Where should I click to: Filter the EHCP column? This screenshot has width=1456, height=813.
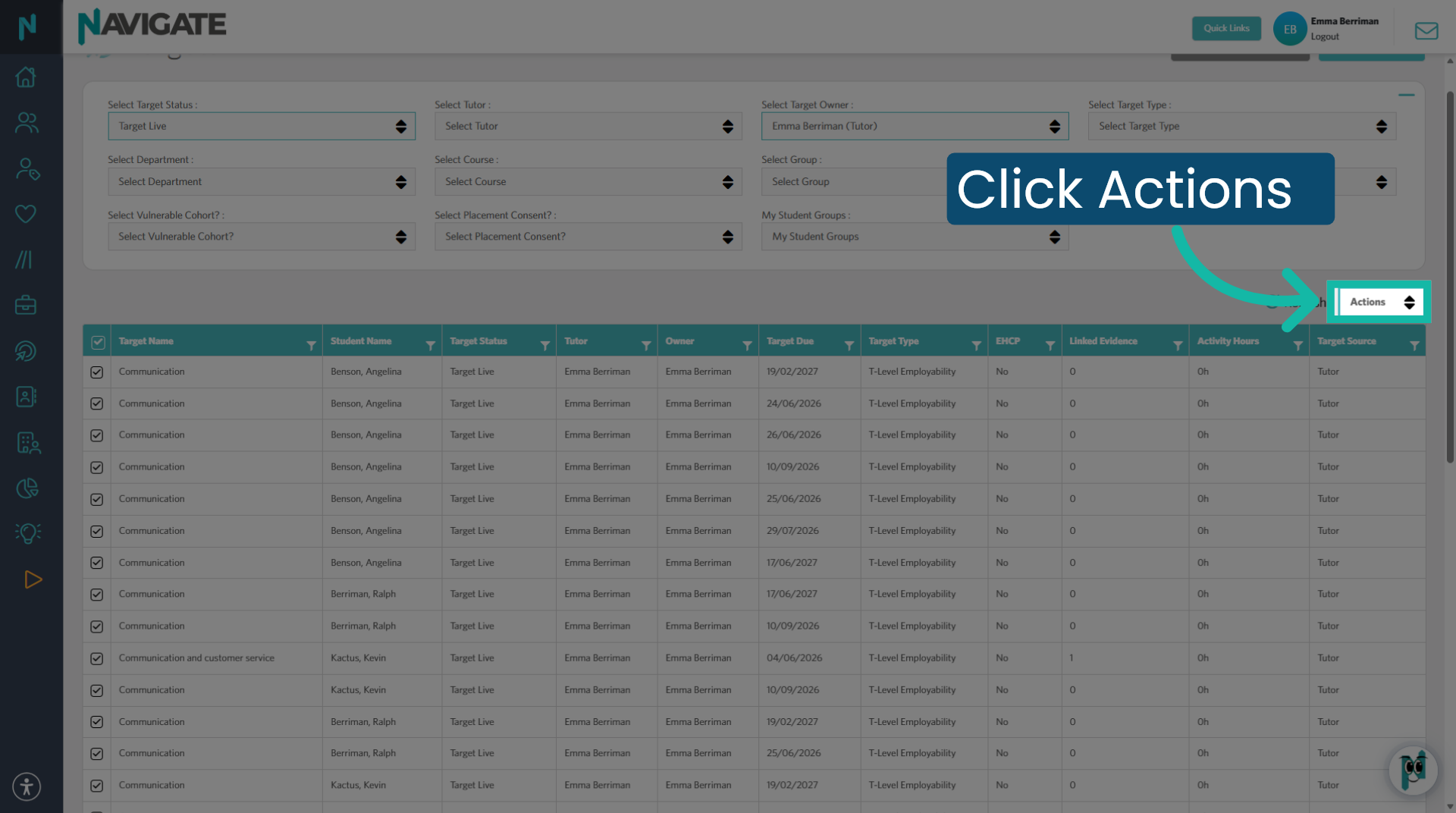[x=1050, y=346]
